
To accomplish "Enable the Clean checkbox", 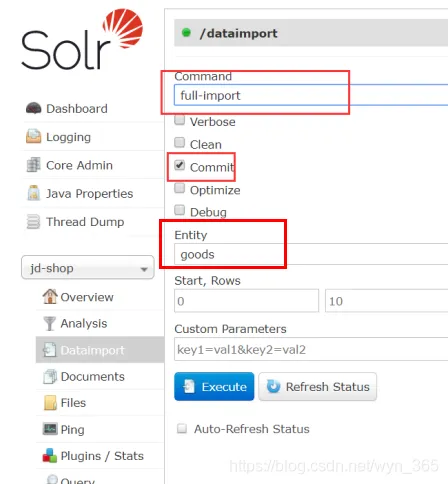I will [x=180, y=143].
